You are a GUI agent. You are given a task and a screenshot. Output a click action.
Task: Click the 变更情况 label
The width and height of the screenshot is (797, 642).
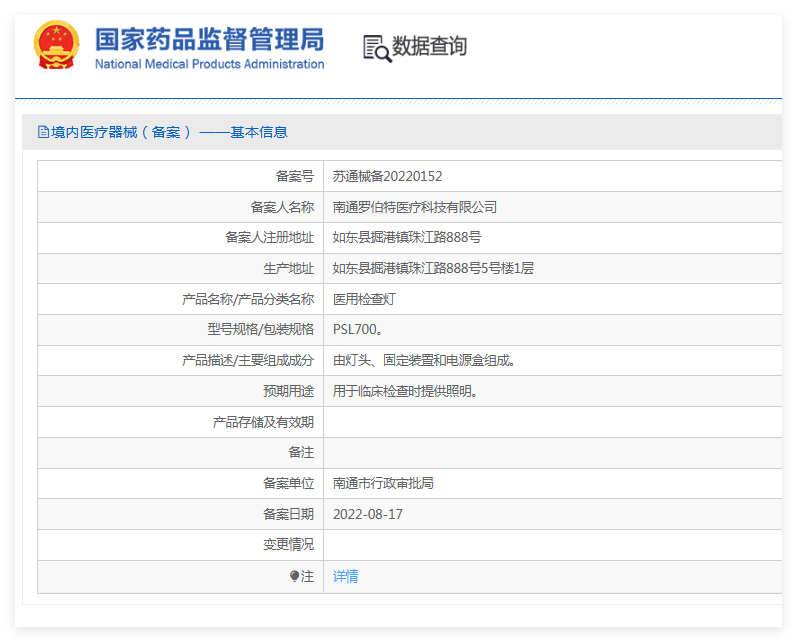pos(288,544)
